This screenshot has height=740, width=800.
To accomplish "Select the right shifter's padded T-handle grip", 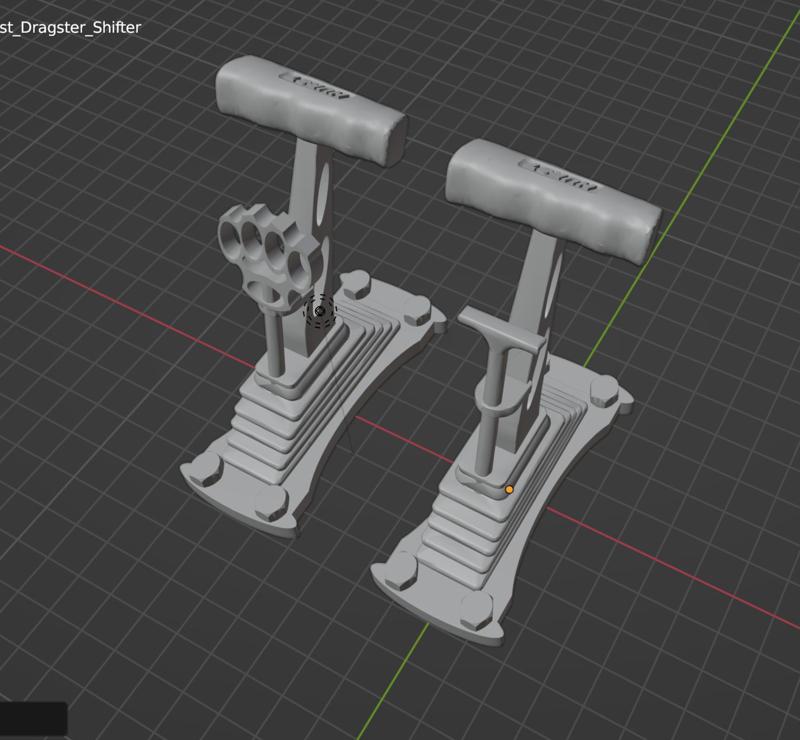I will click(553, 201).
